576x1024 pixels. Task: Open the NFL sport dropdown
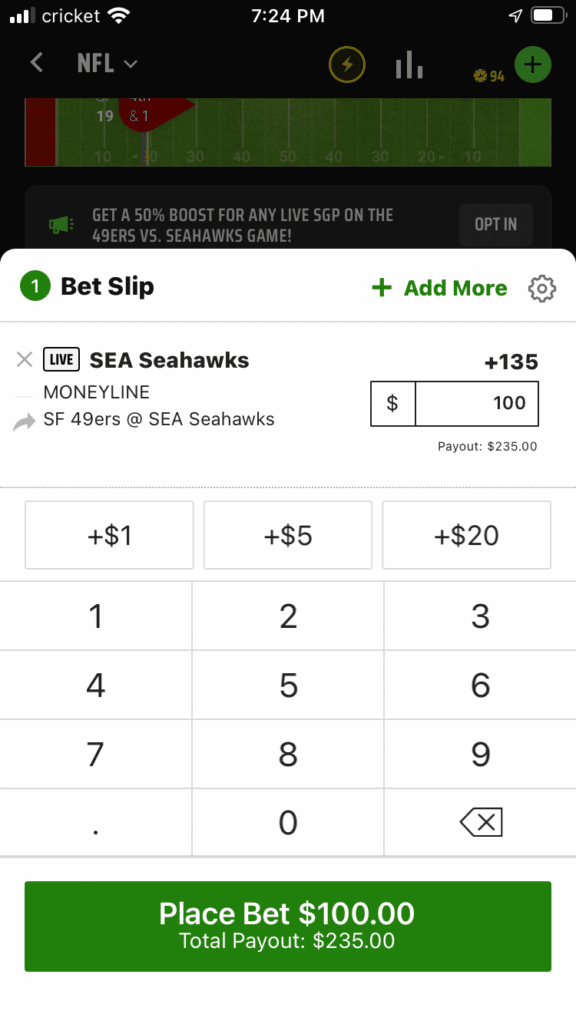pos(106,63)
